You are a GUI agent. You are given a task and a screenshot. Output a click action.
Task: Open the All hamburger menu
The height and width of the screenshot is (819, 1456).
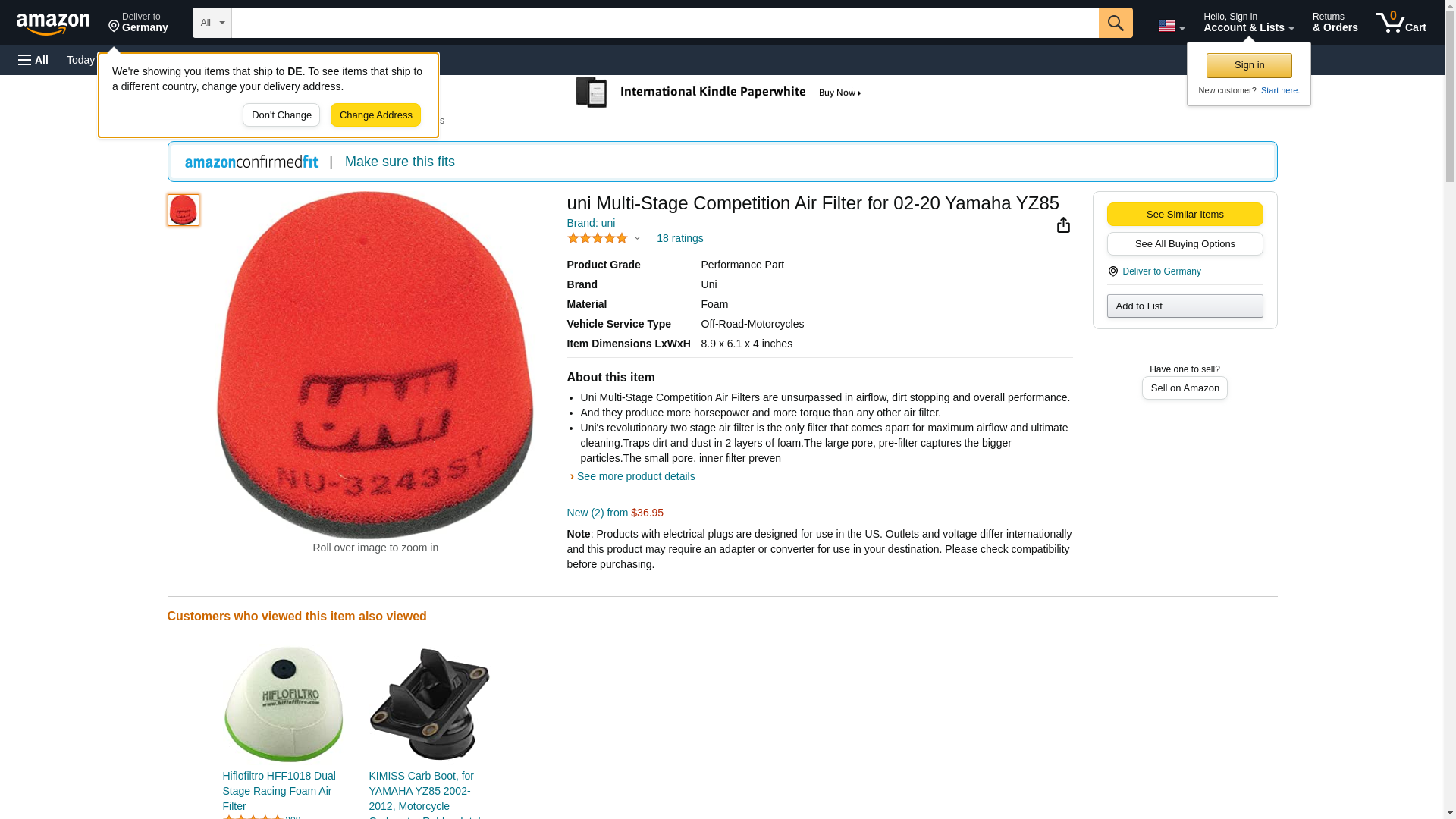coord(33,60)
